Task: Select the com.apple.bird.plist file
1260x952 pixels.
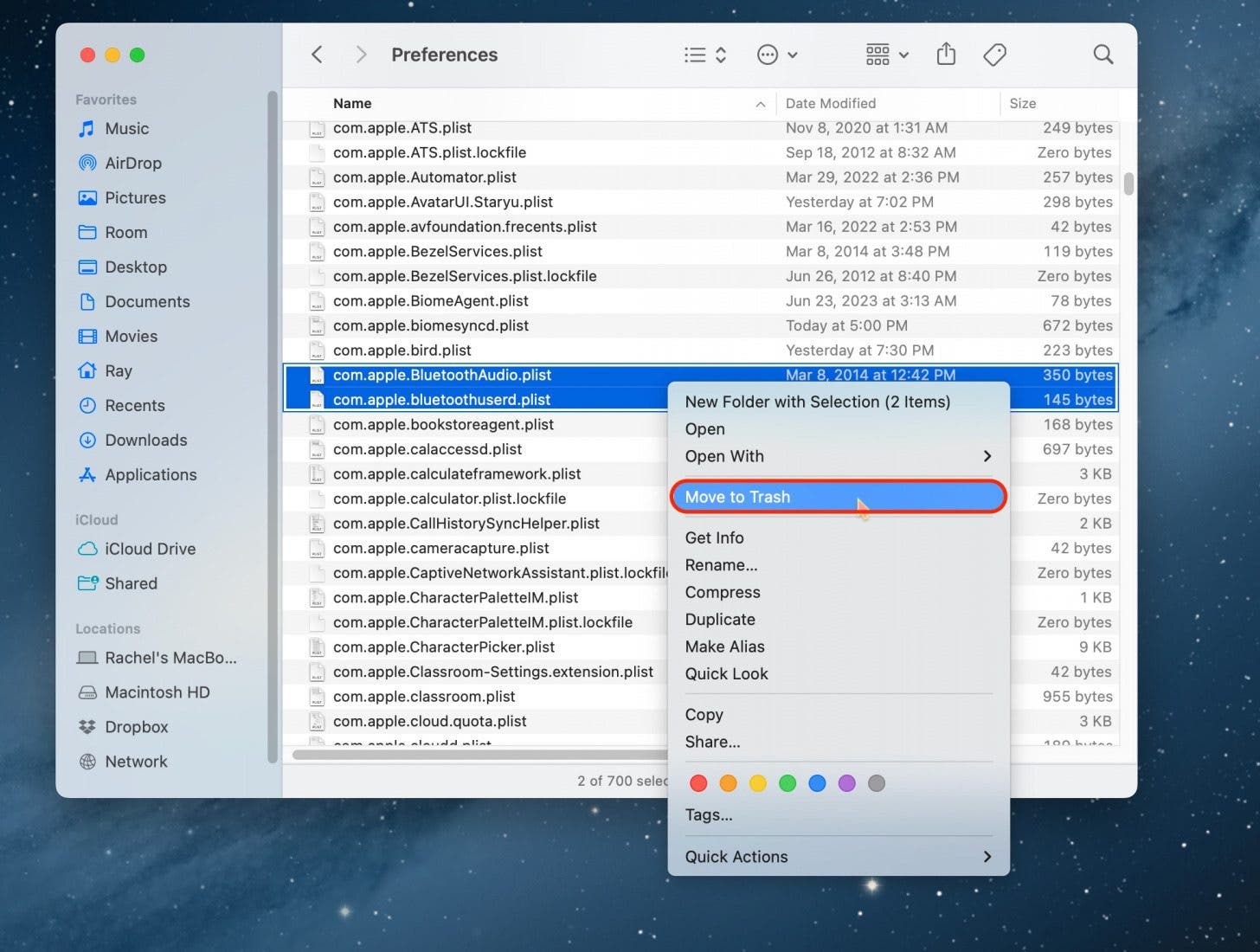Action: click(x=402, y=351)
